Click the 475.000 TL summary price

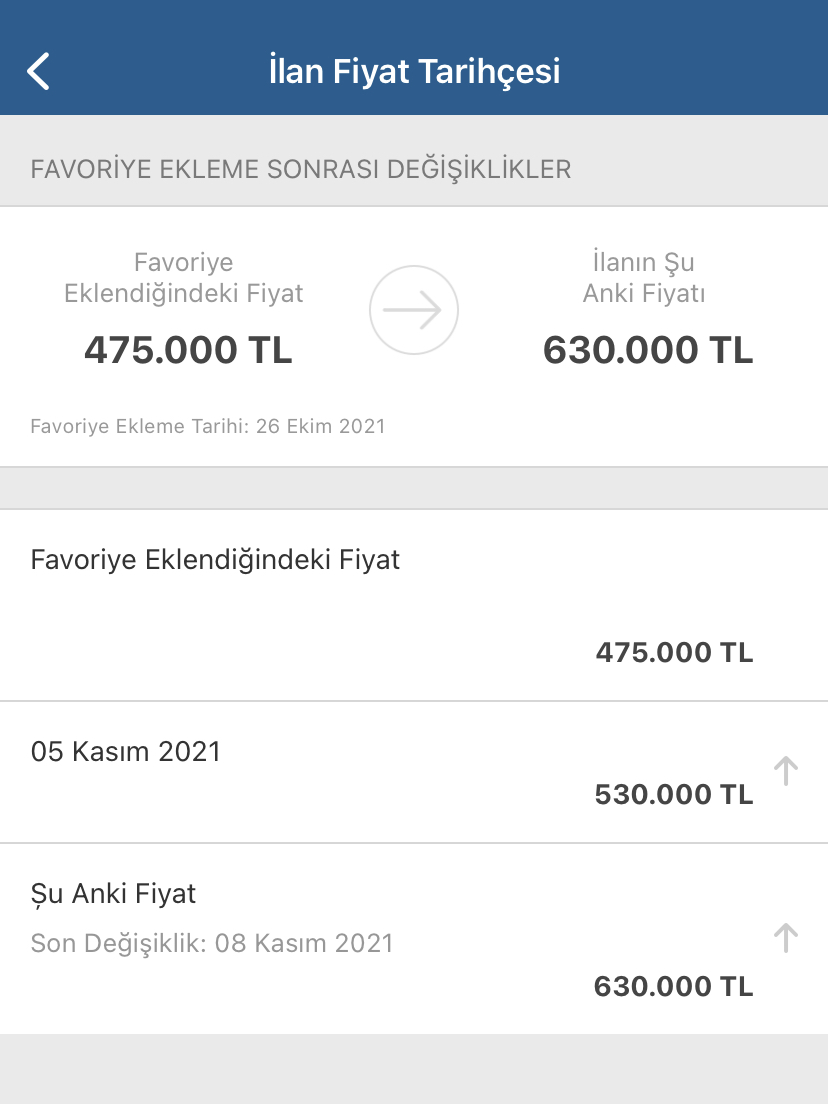[x=188, y=351]
